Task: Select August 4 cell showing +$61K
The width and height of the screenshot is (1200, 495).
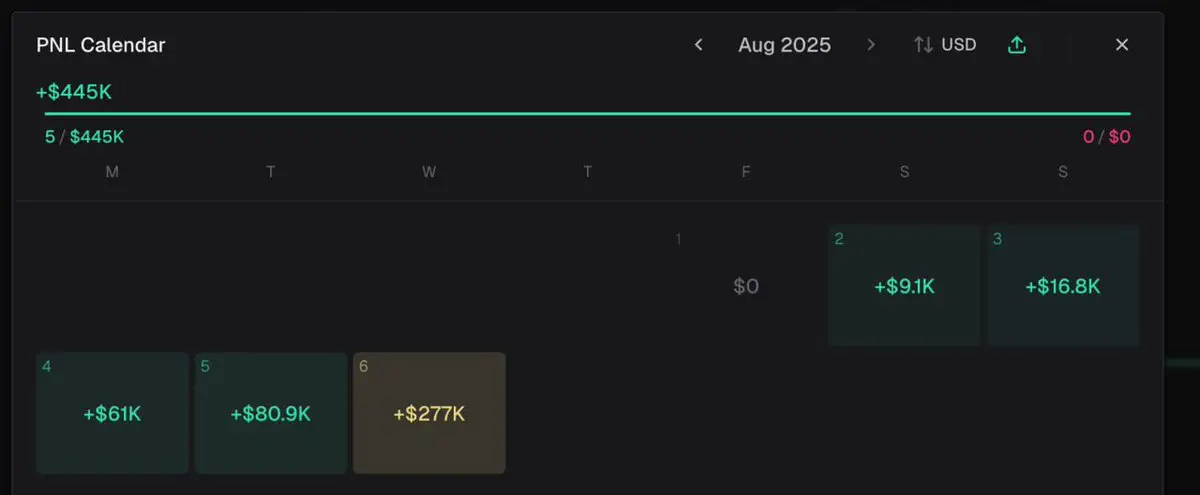Action: point(112,413)
